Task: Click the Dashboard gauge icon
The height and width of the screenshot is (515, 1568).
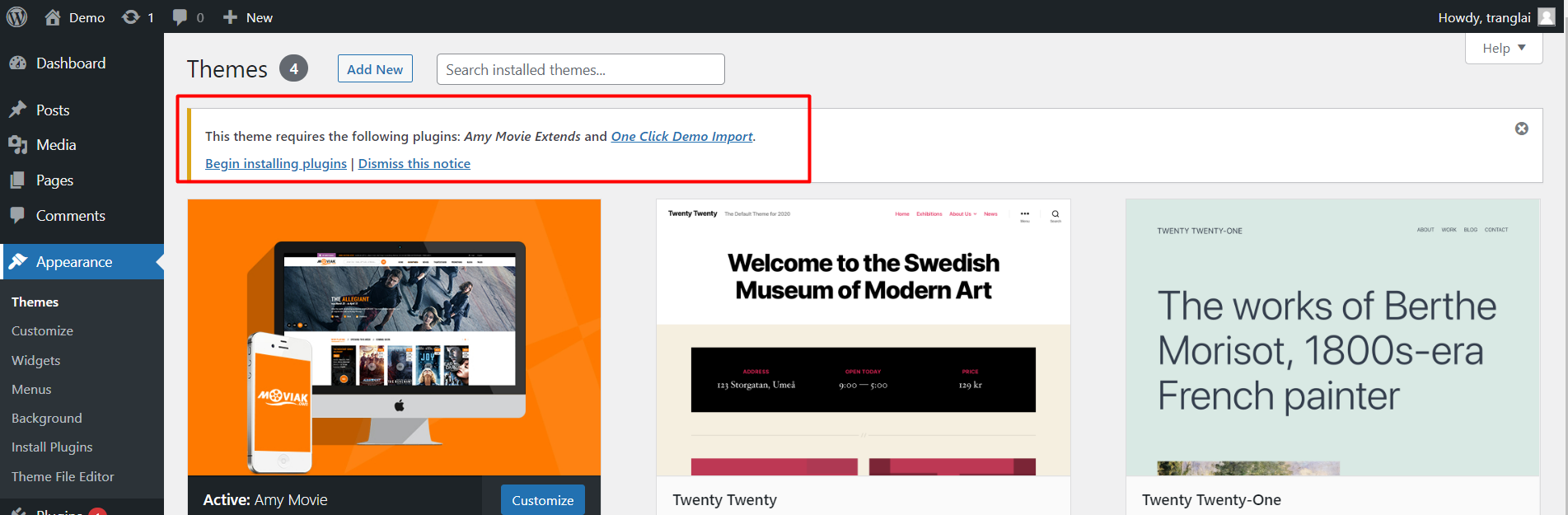Action: (17, 63)
